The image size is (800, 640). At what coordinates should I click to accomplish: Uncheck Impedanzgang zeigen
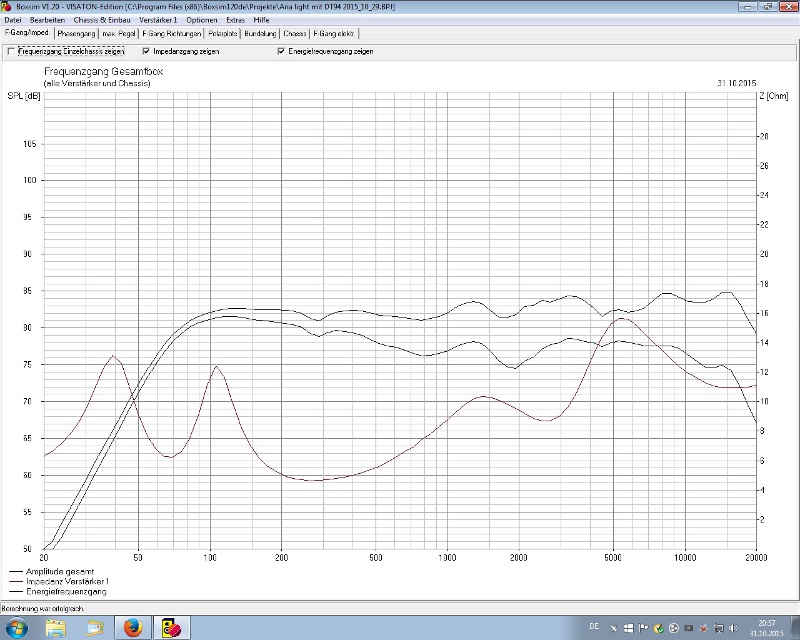[x=146, y=51]
